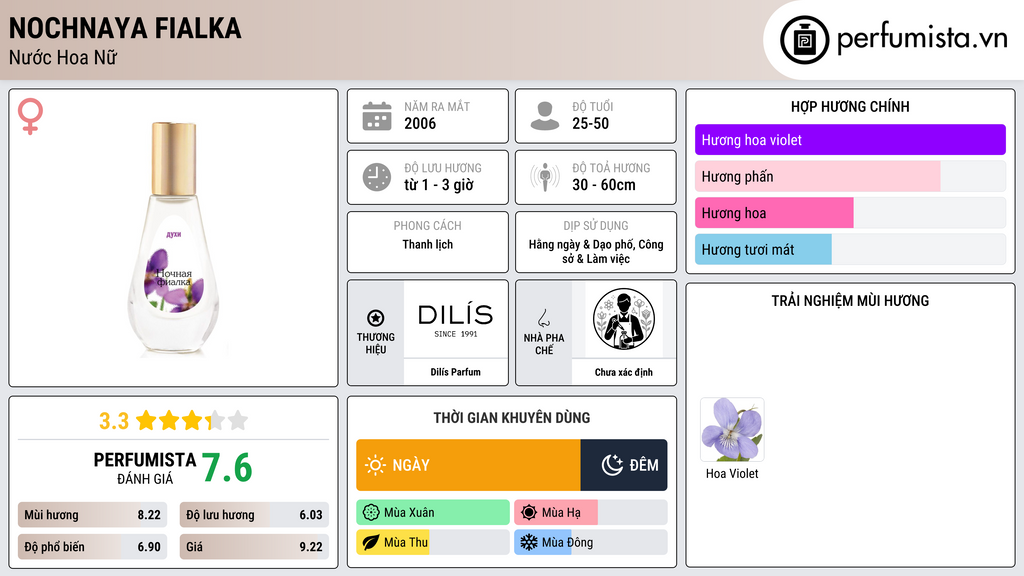Click the green Mùa Xuân season bar
This screenshot has width=1024, height=576.
(433, 513)
